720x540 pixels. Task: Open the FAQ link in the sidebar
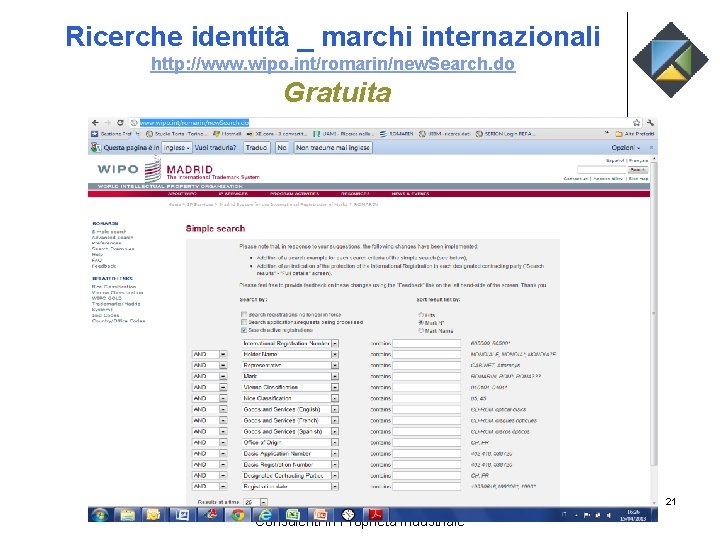(x=97, y=260)
